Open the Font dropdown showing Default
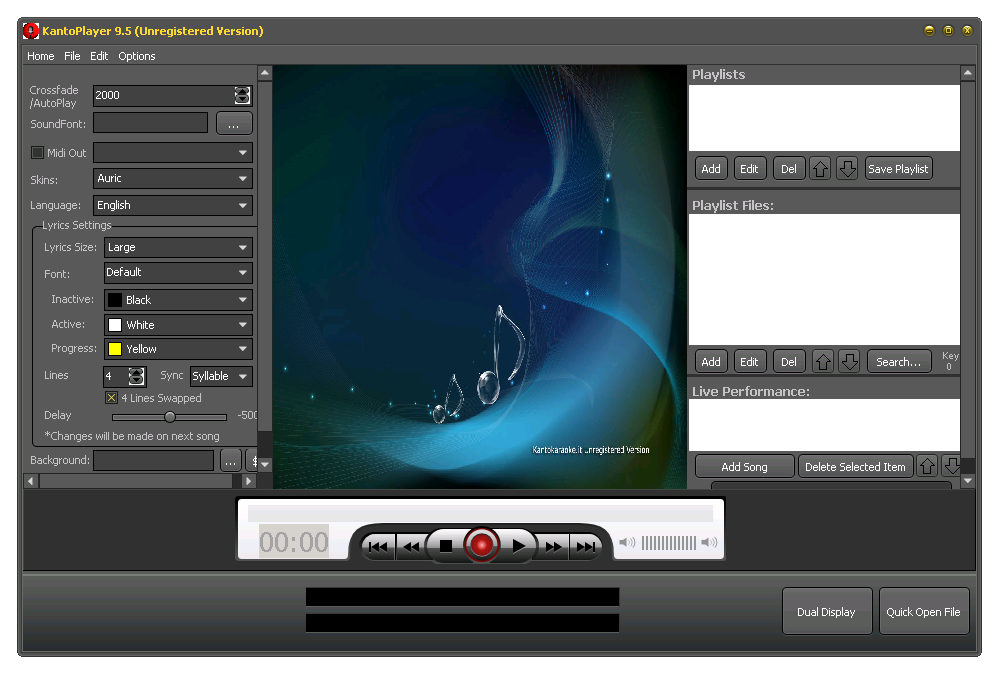This screenshot has height=683, width=1002. pyautogui.click(x=178, y=272)
